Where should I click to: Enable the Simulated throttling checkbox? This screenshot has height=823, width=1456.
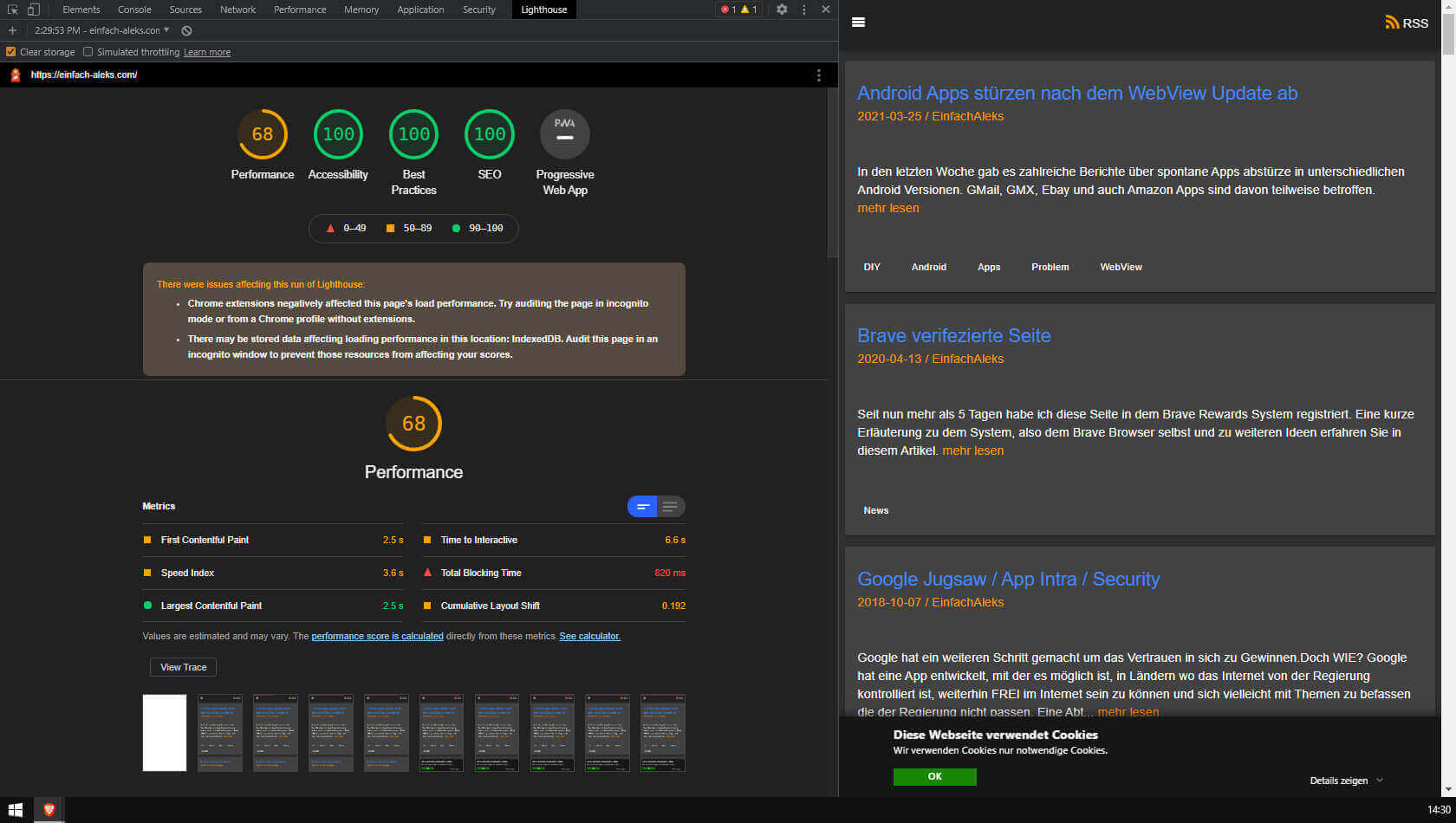88,52
